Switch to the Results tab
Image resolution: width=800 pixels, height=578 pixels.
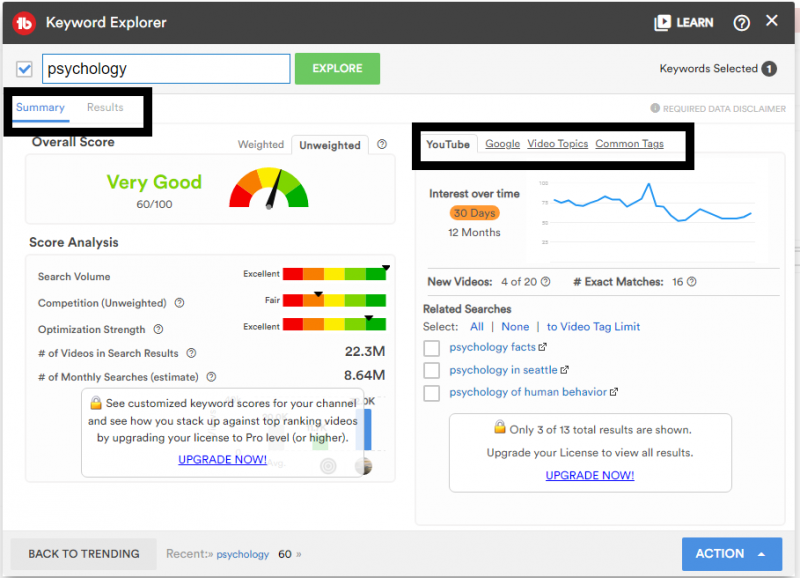[x=105, y=108]
